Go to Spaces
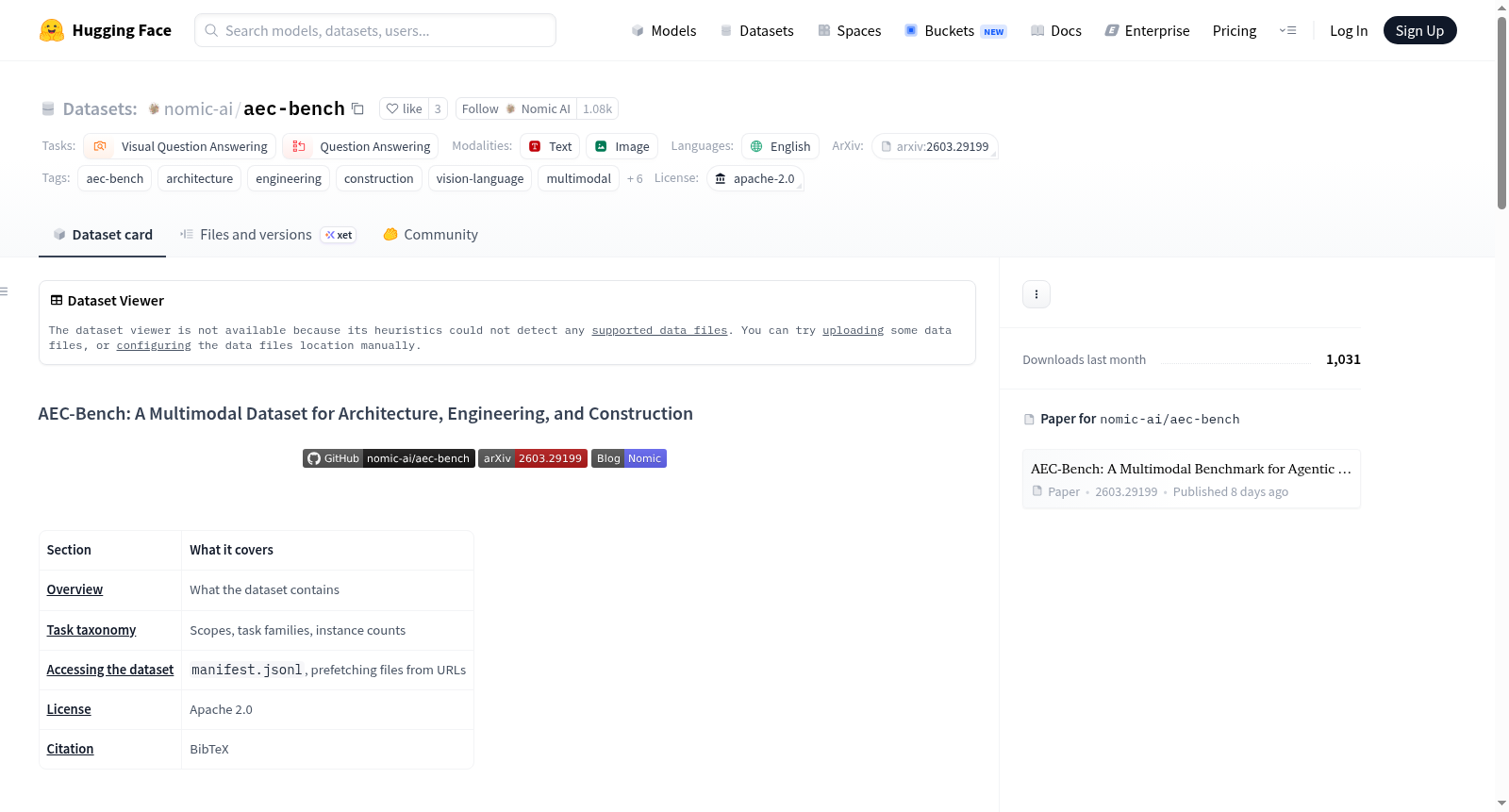1509x812 pixels. 849,30
